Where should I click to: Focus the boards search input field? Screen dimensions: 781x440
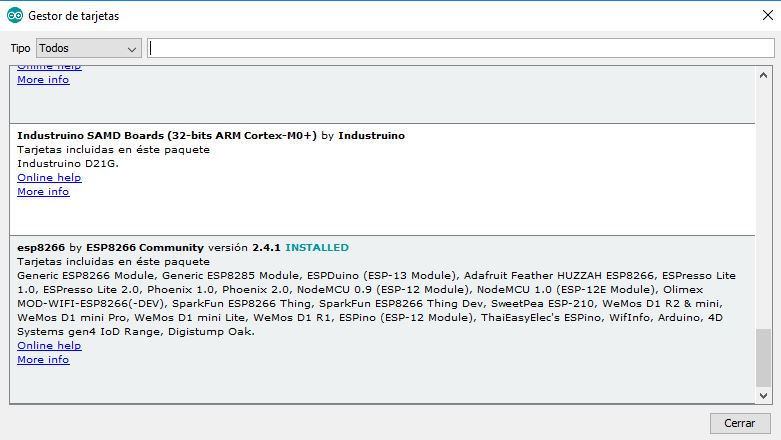tap(461, 48)
